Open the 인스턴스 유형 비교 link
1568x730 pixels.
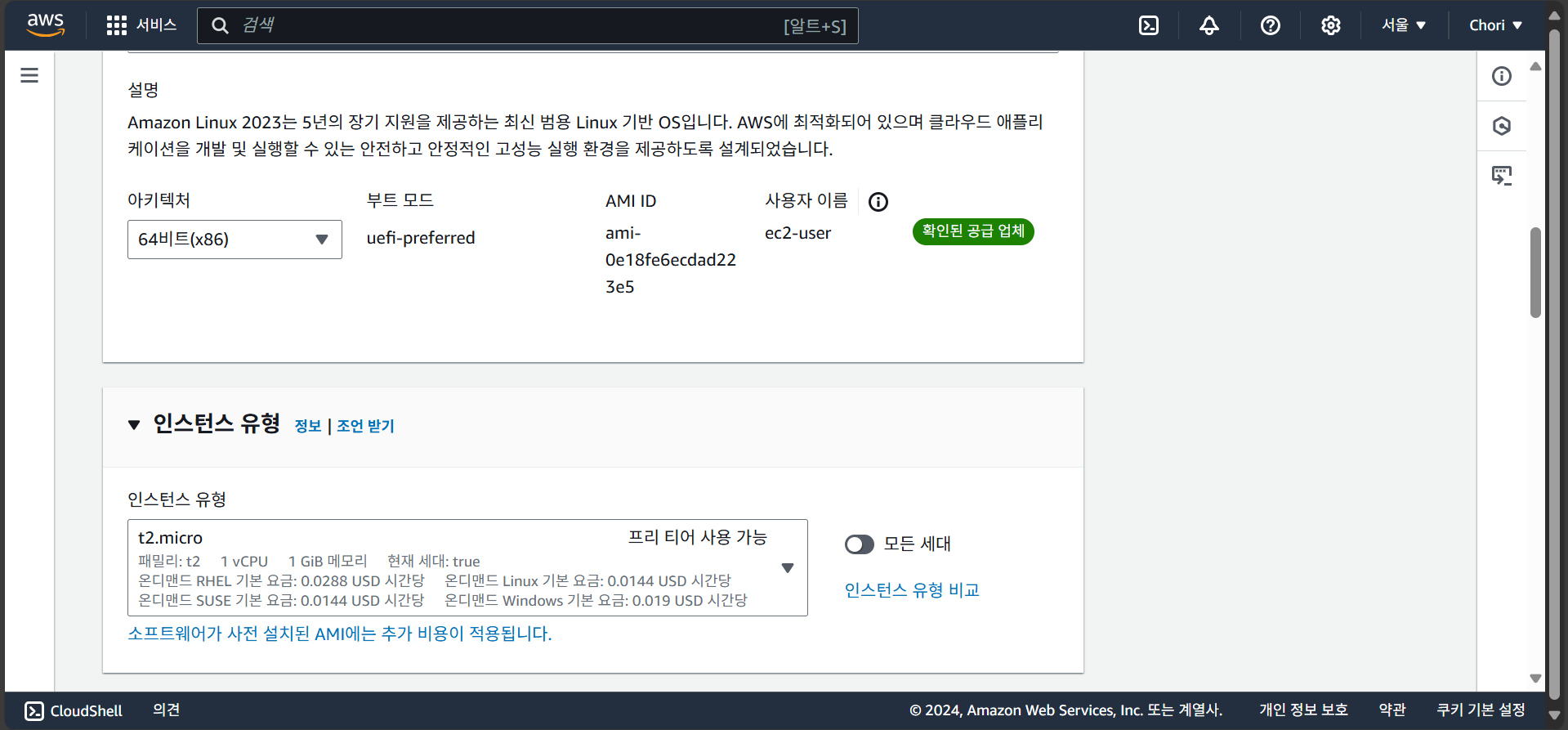coord(912,590)
